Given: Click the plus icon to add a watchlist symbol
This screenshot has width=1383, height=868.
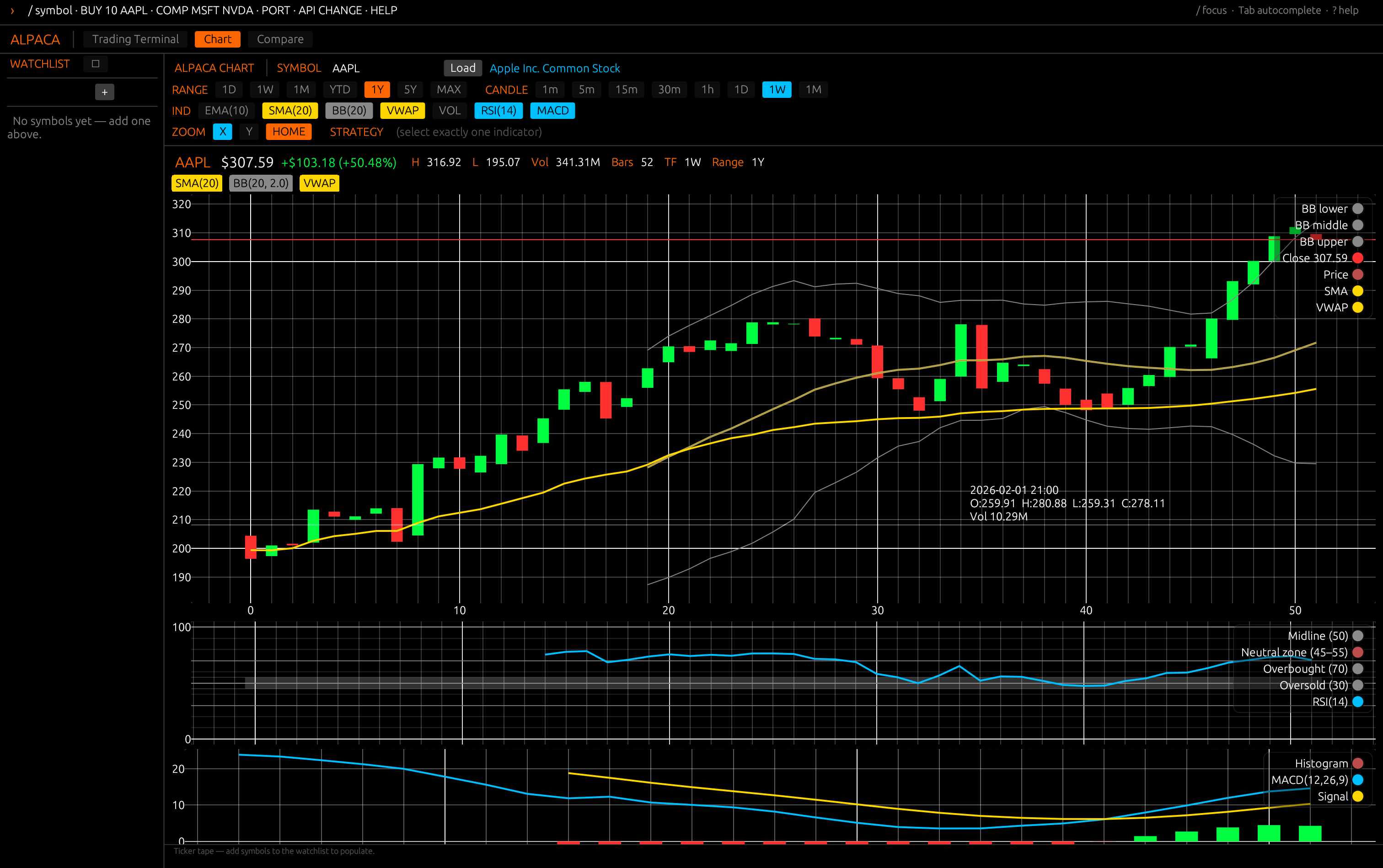Looking at the screenshot, I should tap(104, 92).
